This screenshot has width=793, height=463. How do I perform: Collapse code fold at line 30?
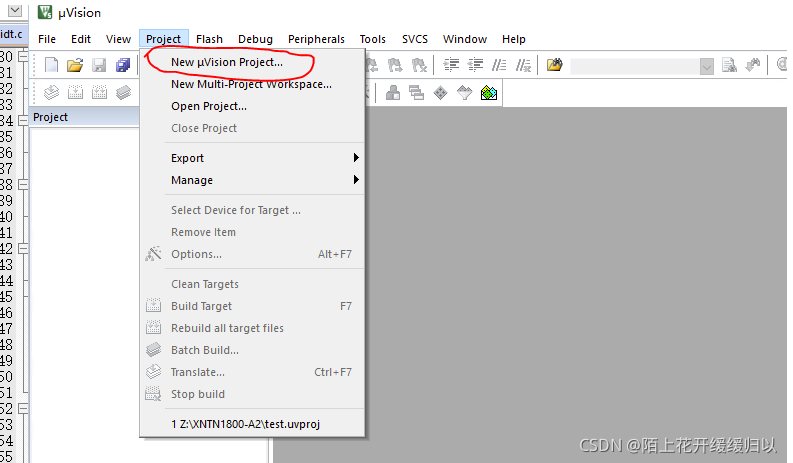click(23, 56)
